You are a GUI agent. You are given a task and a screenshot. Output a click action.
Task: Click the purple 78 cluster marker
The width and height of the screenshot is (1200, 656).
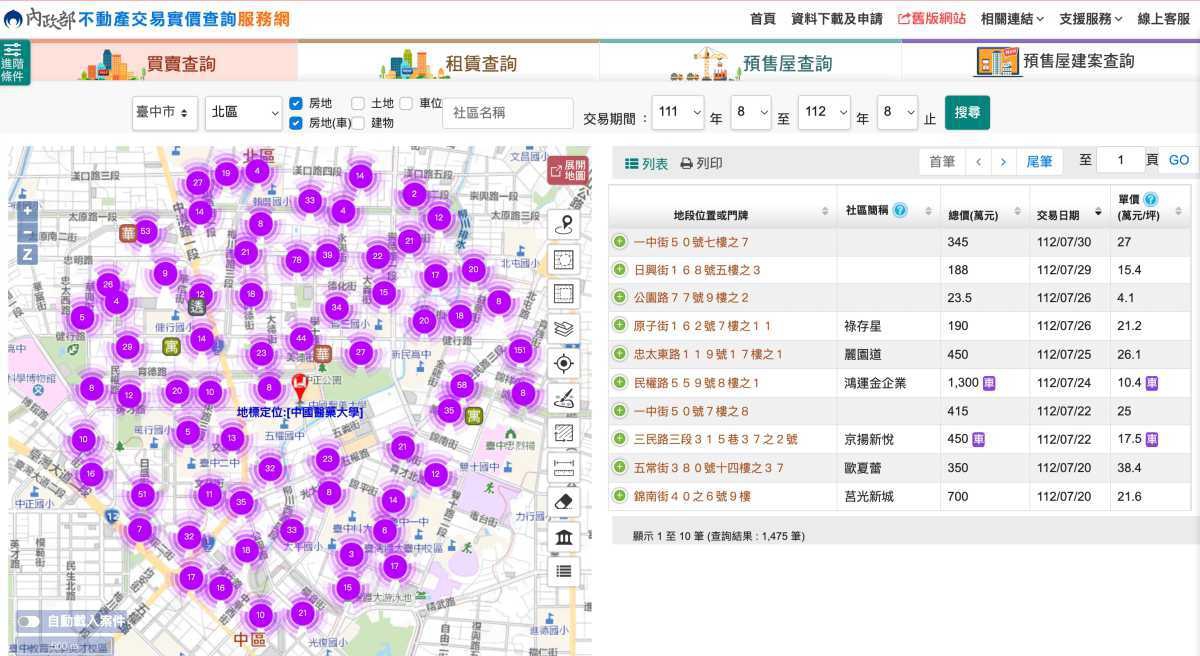click(x=296, y=260)
